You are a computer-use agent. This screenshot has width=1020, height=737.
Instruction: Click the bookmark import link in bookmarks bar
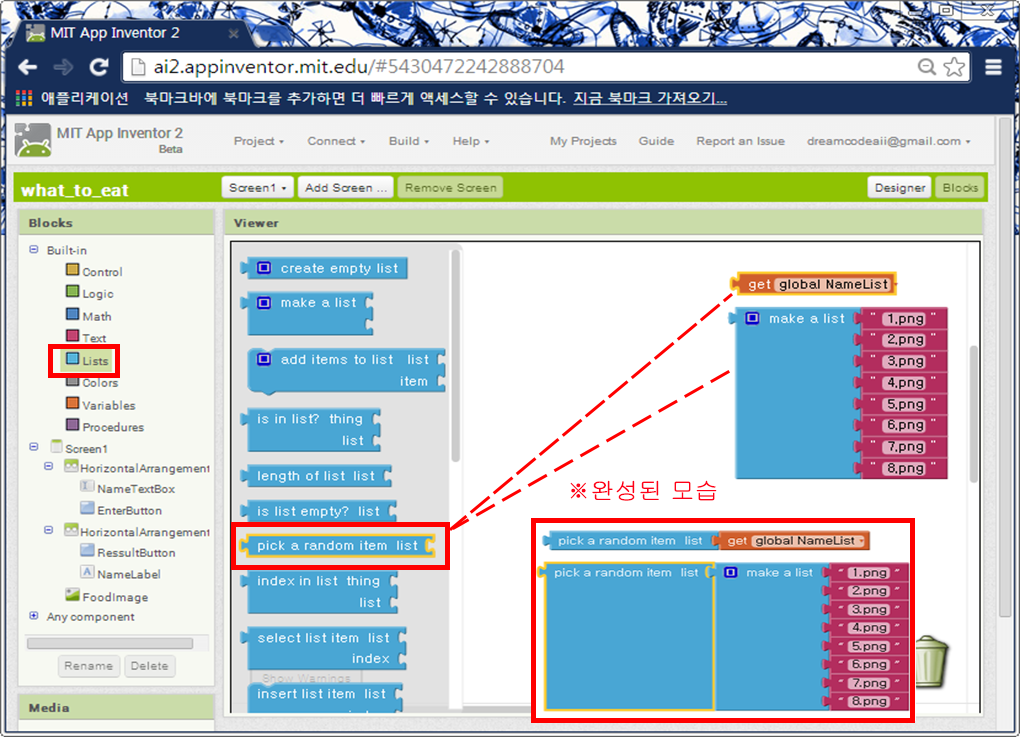tap(649, 98)
